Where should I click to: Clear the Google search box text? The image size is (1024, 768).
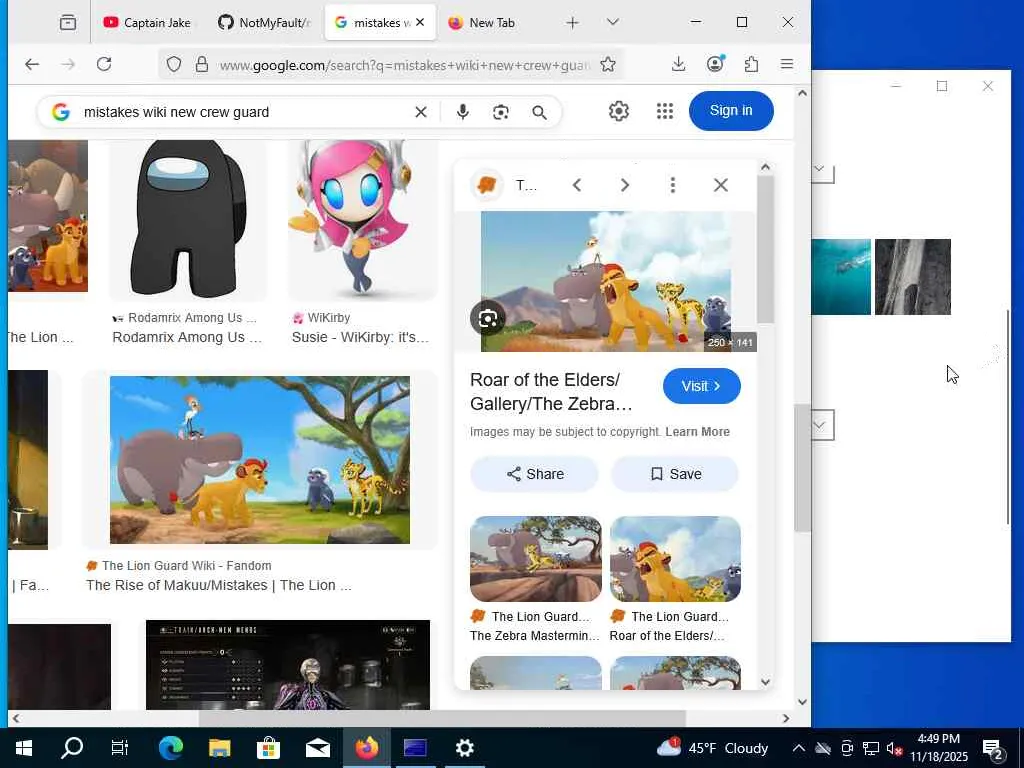[421, 112]
